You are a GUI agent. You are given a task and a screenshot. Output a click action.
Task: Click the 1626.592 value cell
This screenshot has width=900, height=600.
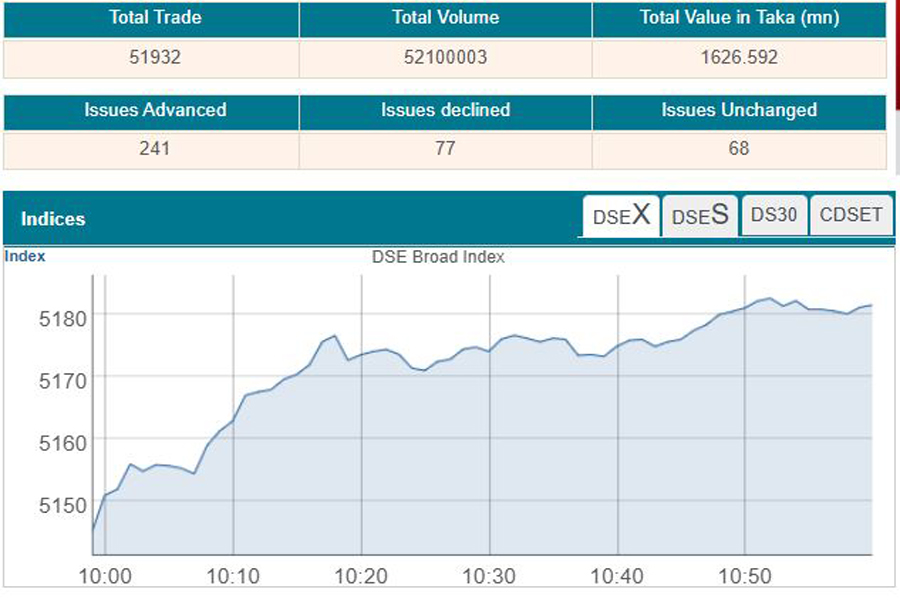coord(739,57)
